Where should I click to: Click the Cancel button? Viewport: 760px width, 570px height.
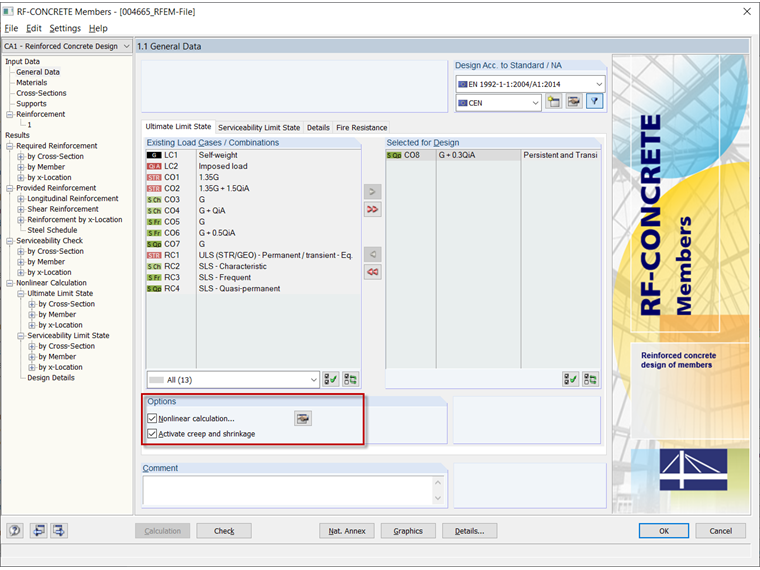720,531
